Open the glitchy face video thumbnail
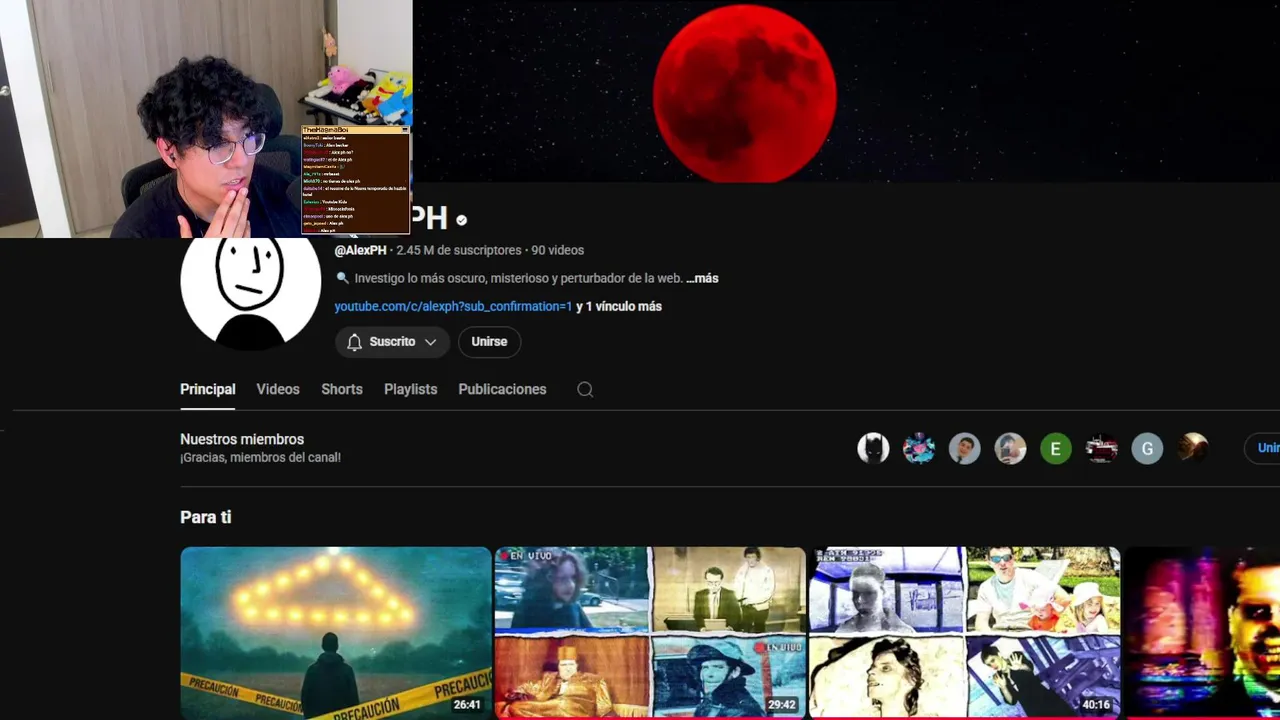Screen dimensions: 1280x720 tap(1203, 633)
